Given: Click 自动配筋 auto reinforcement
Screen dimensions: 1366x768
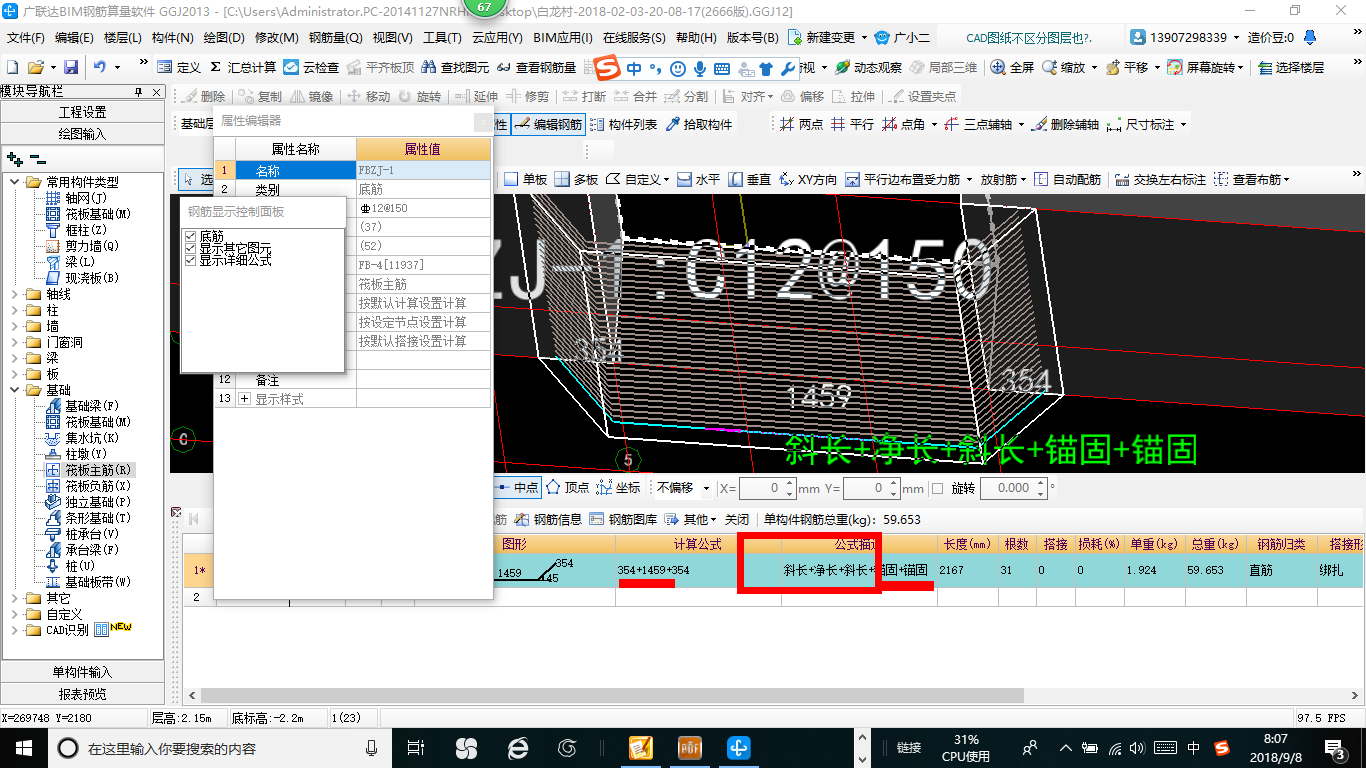Looking at the screenshot, I should point(1067,179).
